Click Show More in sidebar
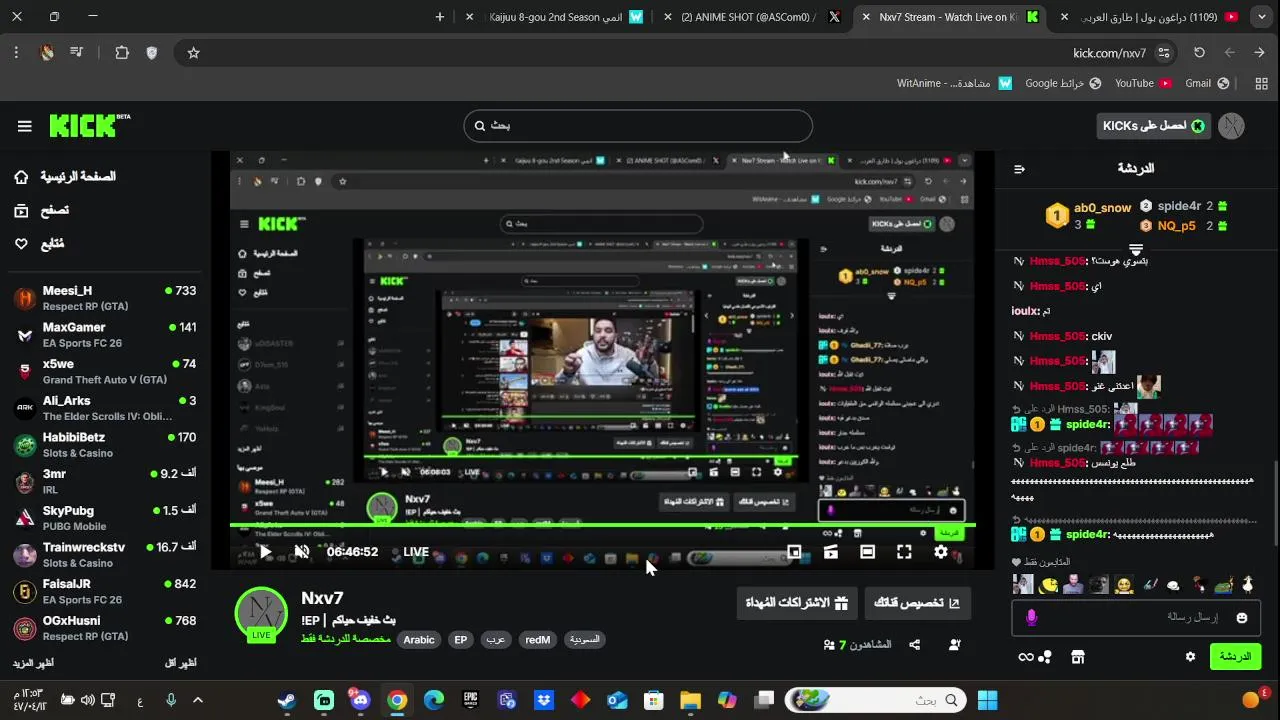This screenshot has height=720, width=1280. [33, 663]
